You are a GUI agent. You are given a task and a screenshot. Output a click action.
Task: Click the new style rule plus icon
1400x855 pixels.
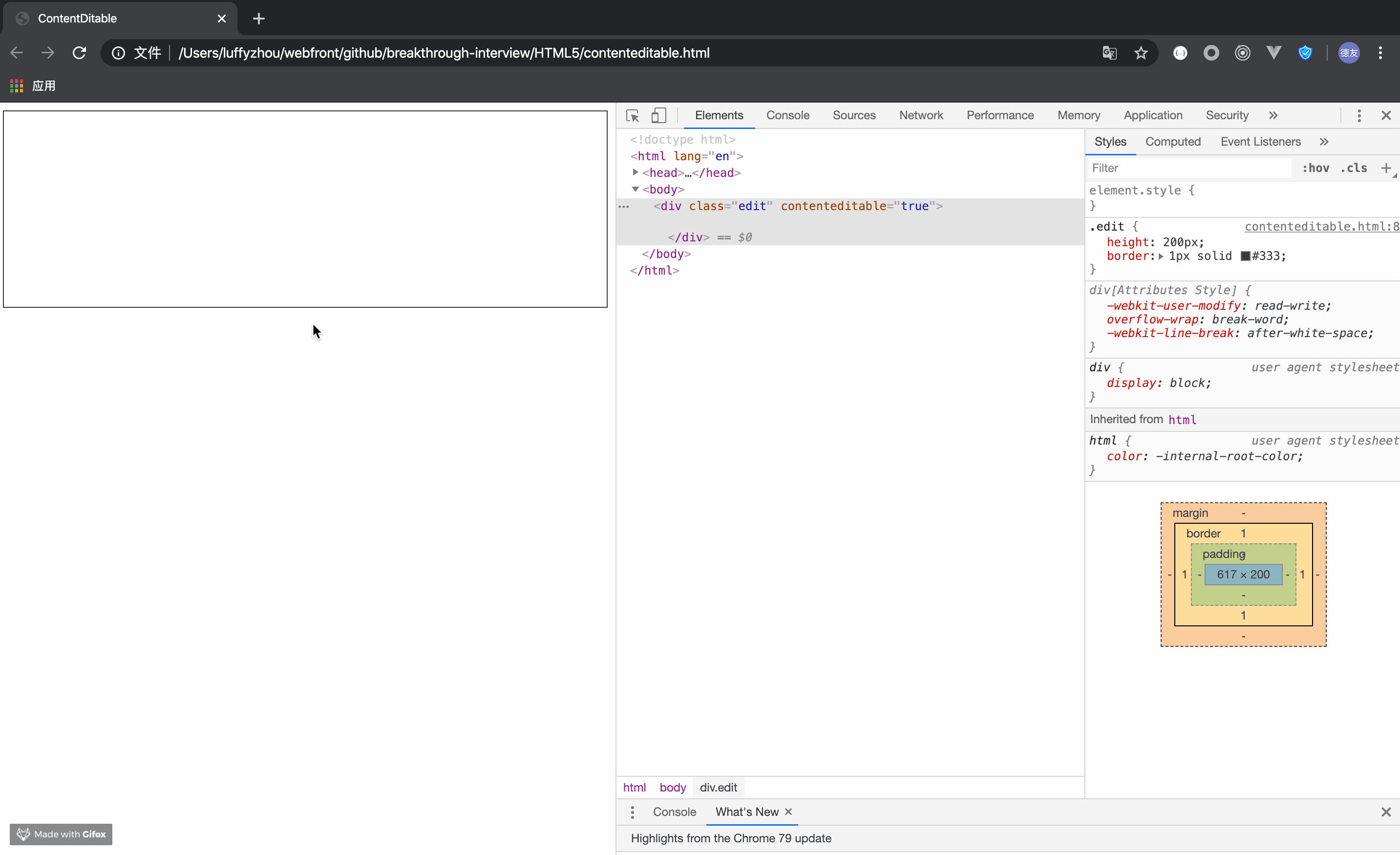click(1386, 168)
